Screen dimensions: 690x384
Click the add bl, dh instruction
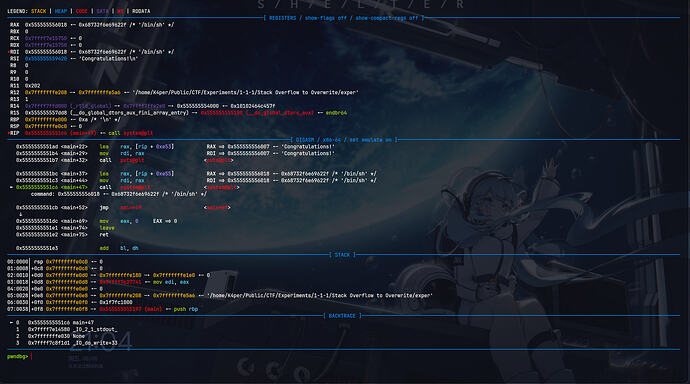(77, 248)
